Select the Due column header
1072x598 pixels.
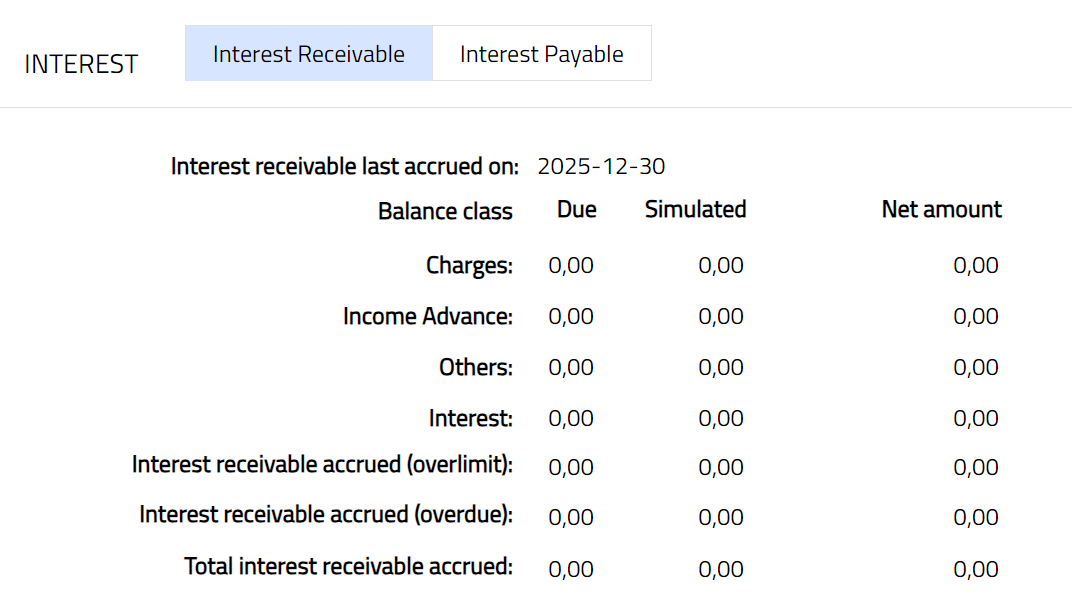[x=576, y=209]
